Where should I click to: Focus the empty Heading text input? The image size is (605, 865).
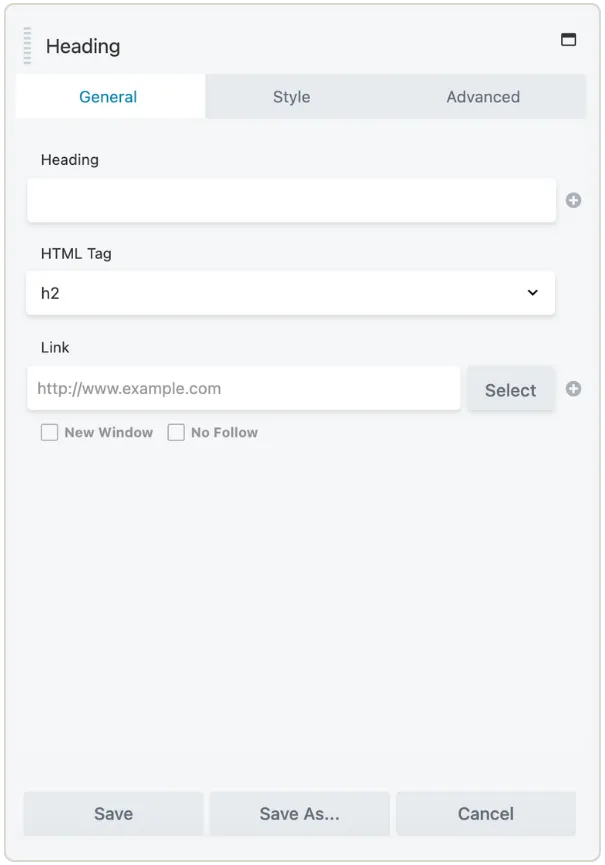click(290, 200)
